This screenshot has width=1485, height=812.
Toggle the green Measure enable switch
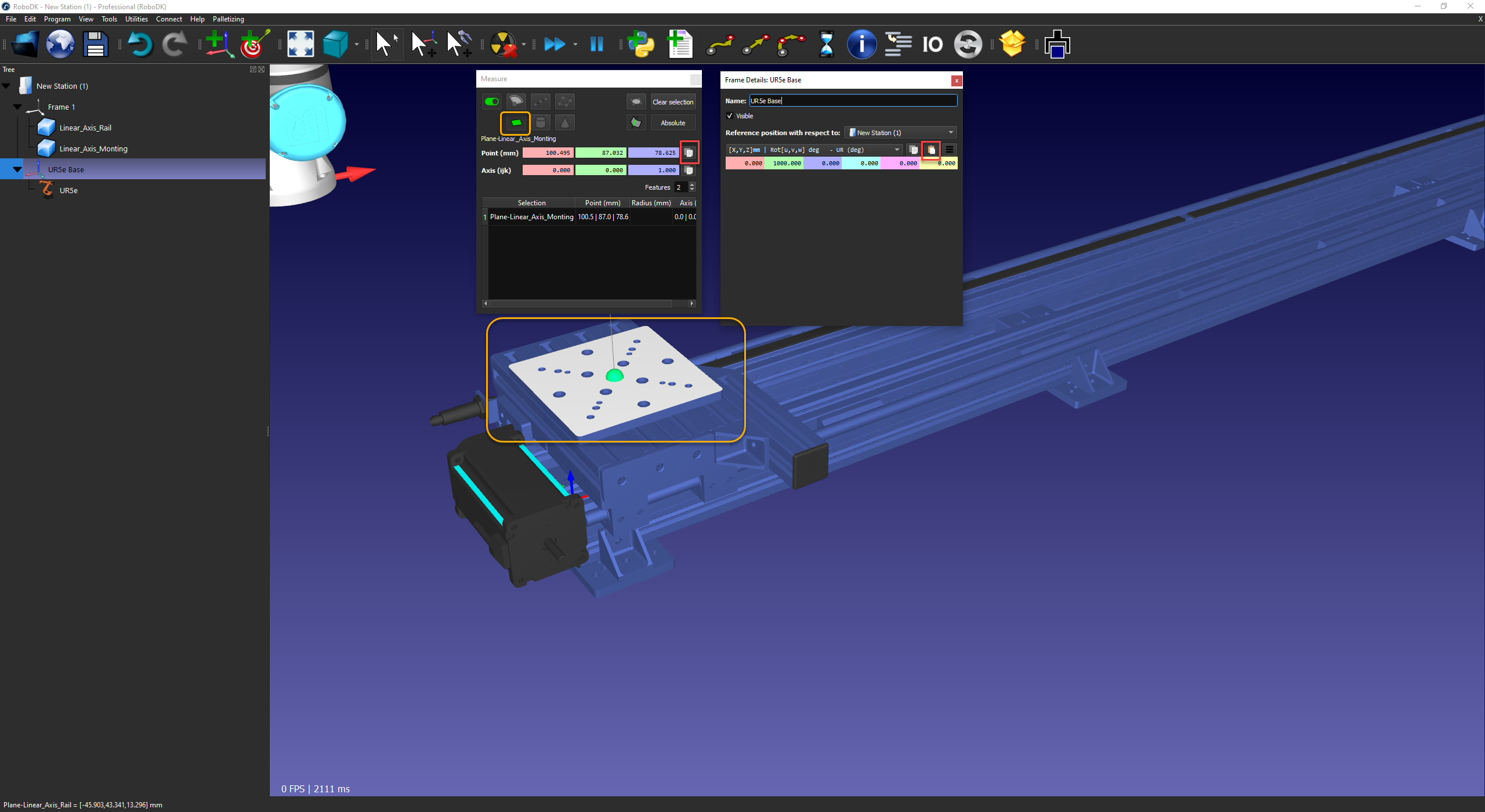coord(492,101)
